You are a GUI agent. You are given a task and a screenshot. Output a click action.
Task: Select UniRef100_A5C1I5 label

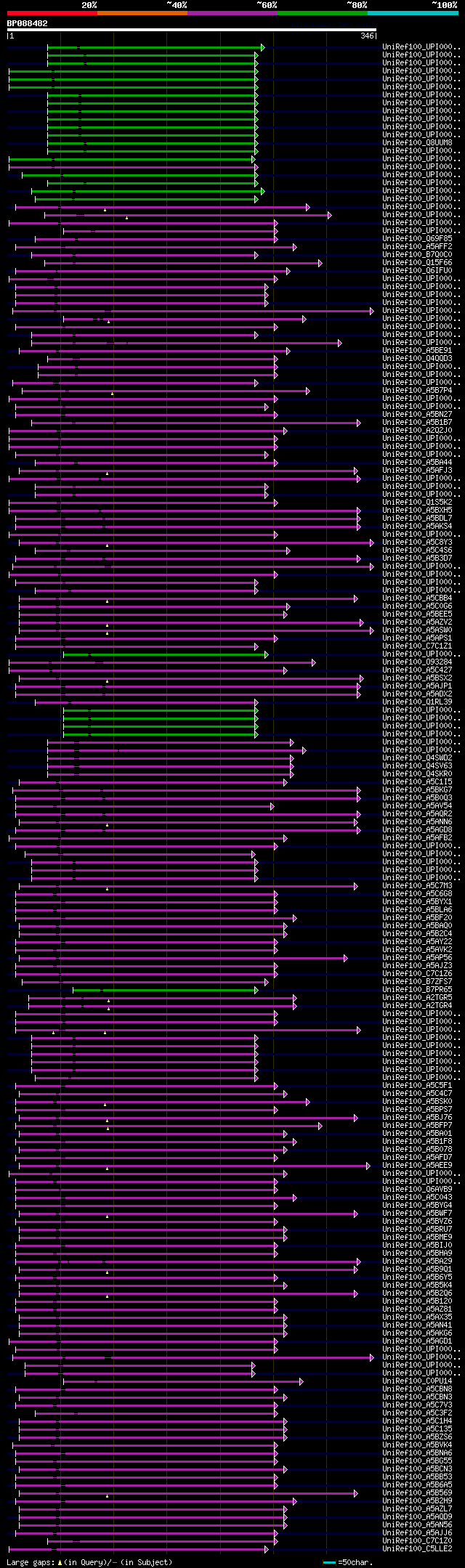click(417, 782)
